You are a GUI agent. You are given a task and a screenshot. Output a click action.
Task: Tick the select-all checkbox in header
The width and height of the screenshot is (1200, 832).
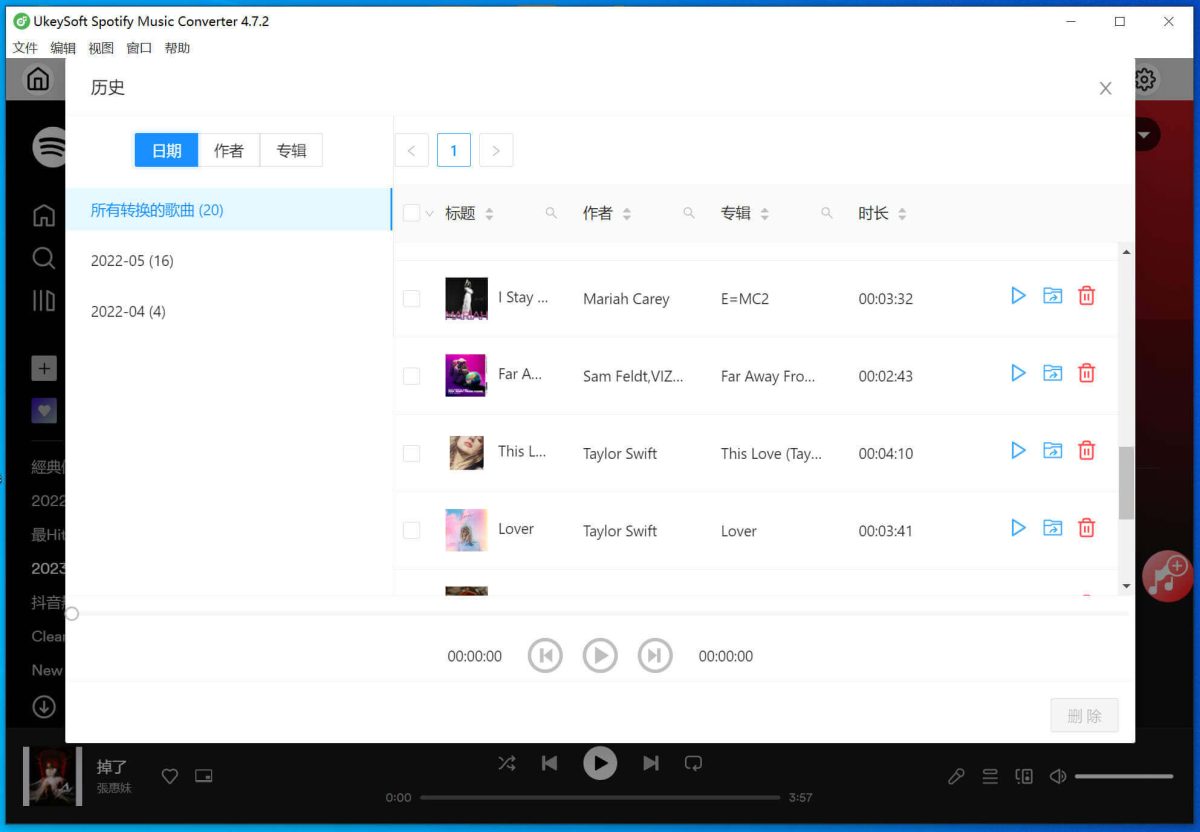tap(411, 213)
